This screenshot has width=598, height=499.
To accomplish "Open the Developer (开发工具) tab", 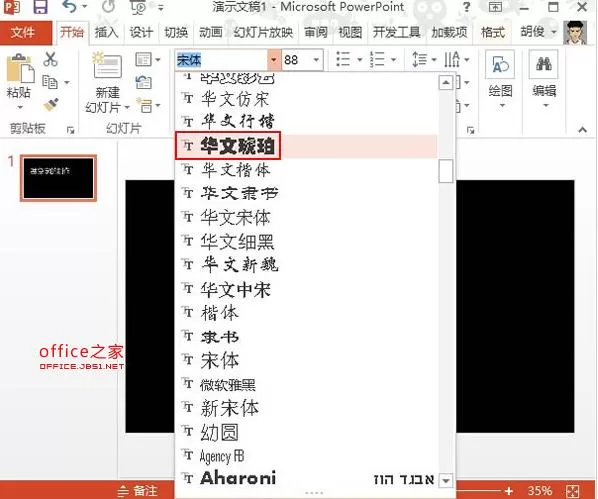I will [x=397, y=33].
